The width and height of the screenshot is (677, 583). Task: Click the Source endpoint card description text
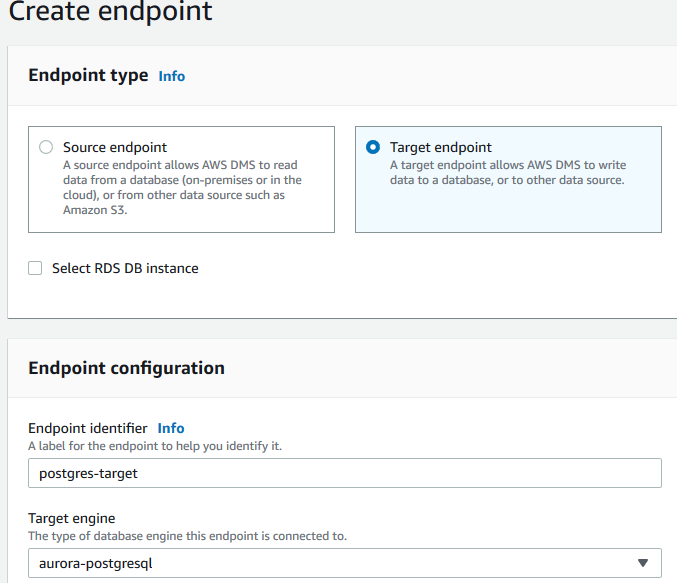click(180, 187)
